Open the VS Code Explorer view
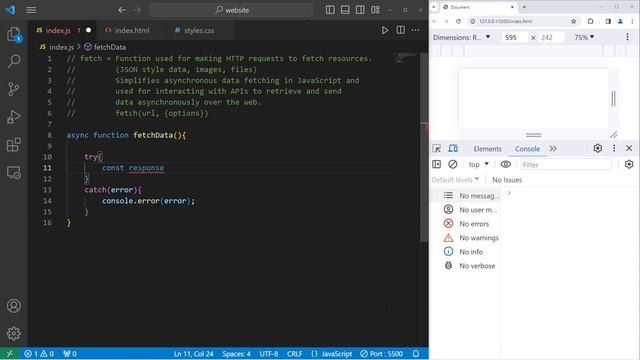The image size is (640, 360). pyautogui.click(x=13, y=34)
